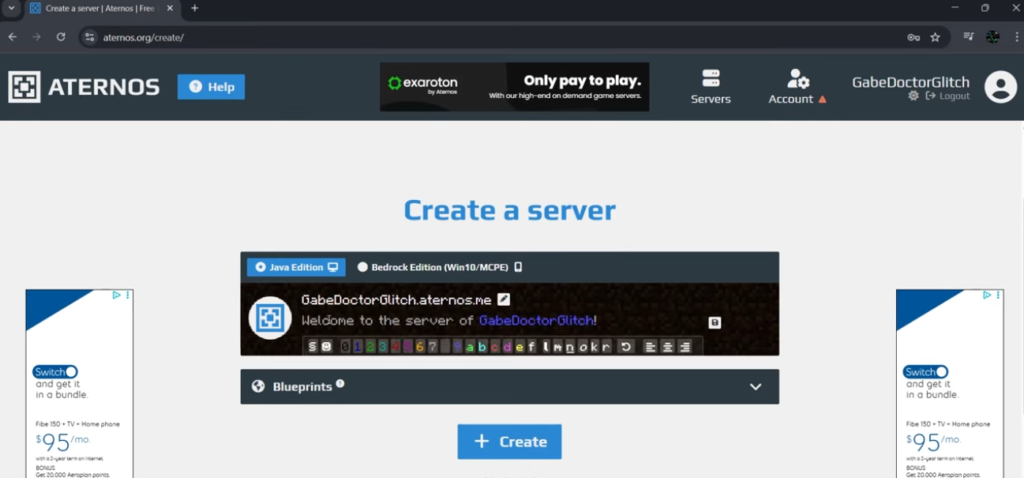Open the tab search dropdown arrow
The height and width of the screenshot is (478, 1024).
11,8
